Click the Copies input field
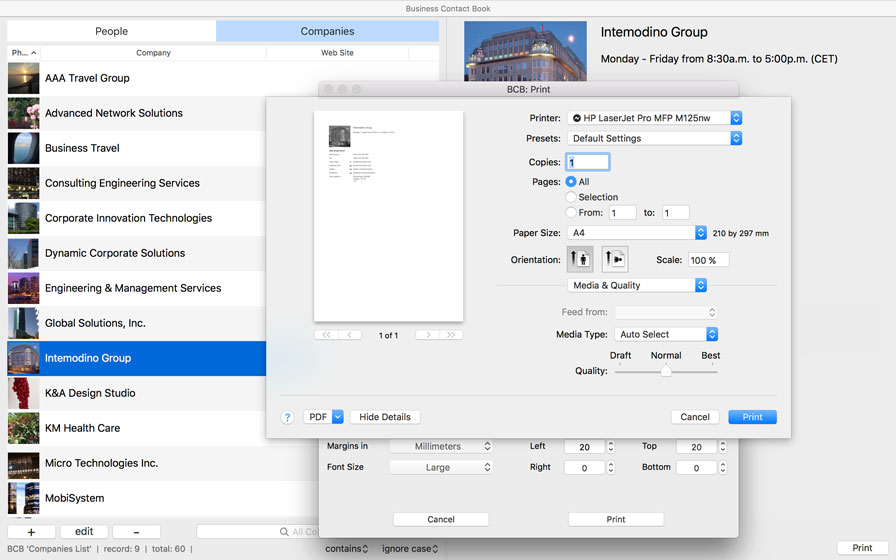The width and height of the screenshot is (896, 560). 588,162
